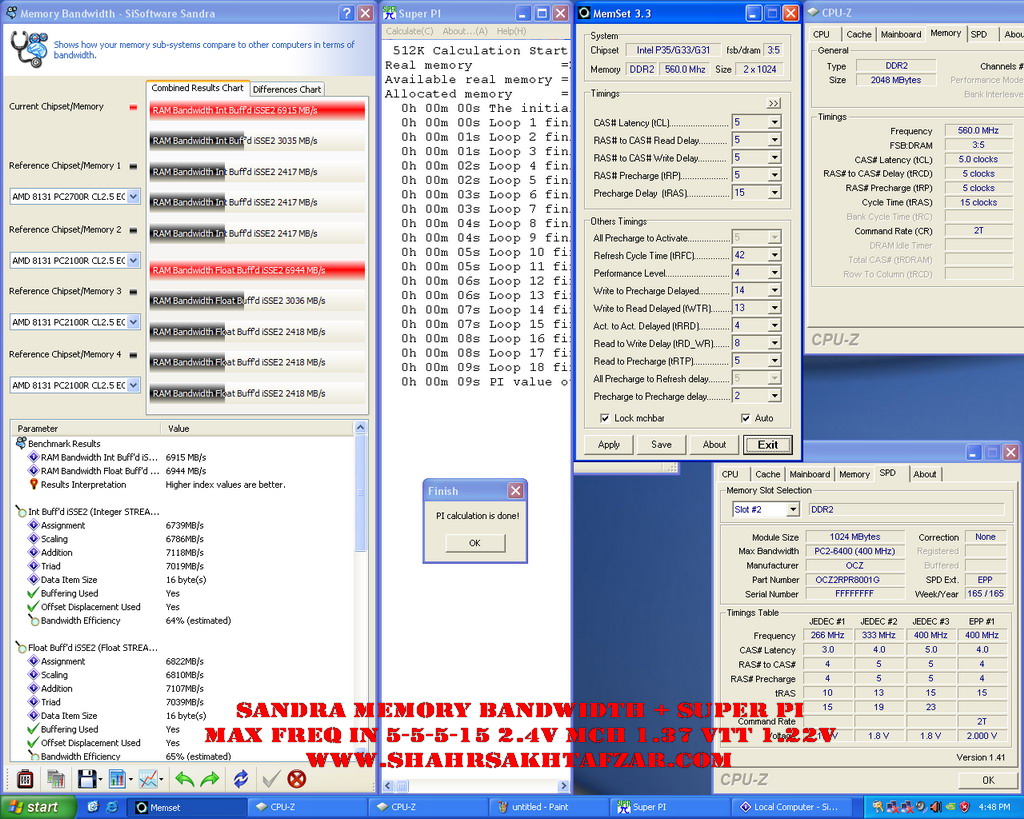
Task: Click the NVIDIA icon in system tray
Action: pyautogui.click(x=950, y=807)
